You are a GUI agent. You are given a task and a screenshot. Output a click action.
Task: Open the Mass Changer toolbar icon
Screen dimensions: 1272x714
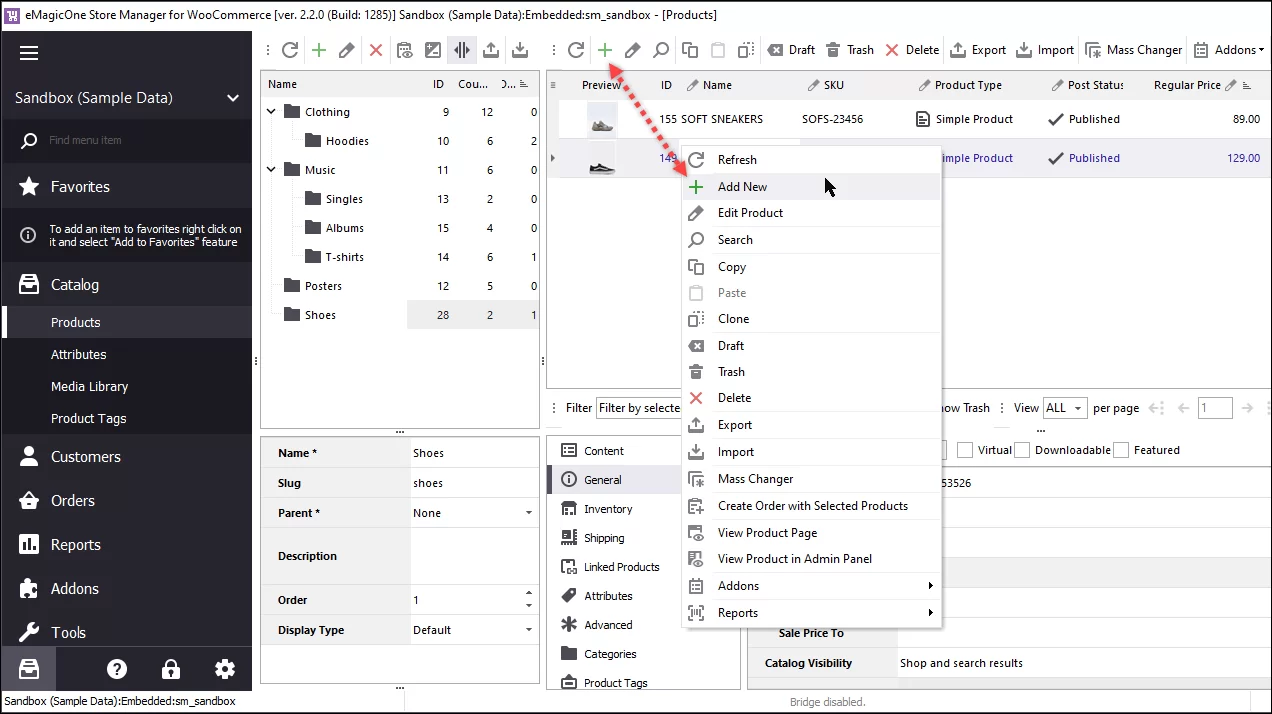point(1133,49)
